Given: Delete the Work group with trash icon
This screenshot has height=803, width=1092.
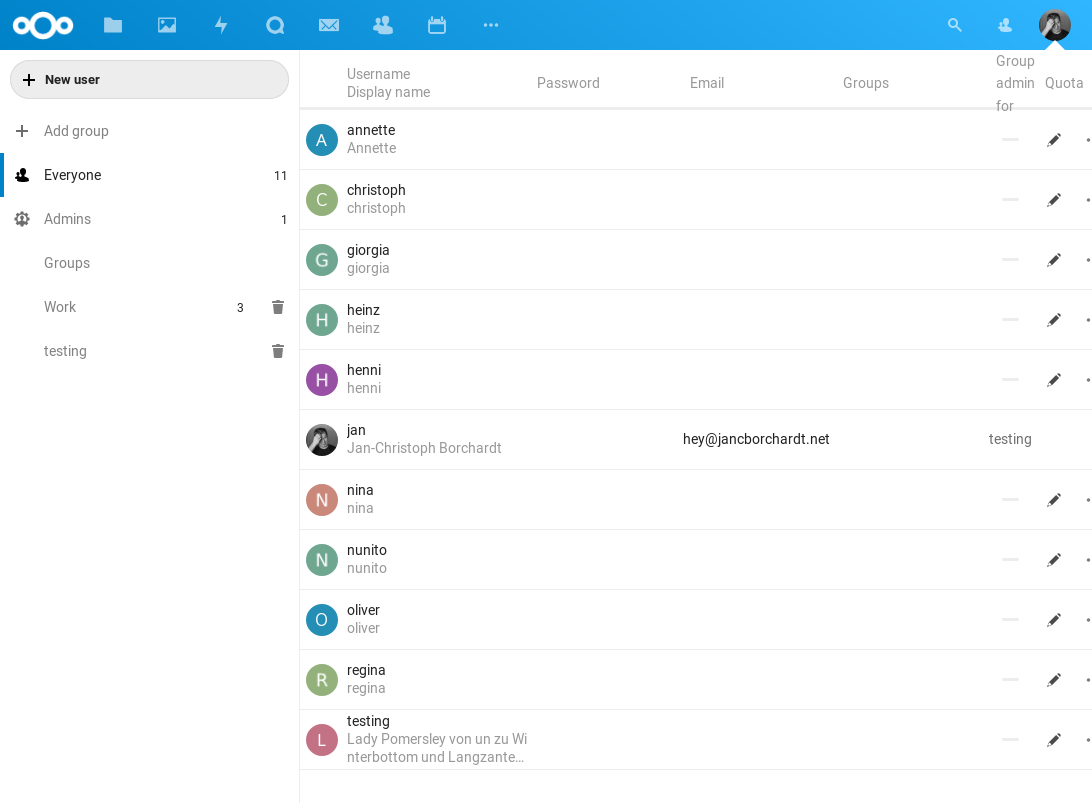Looking at the screenshot, I should tap(278, 307).
